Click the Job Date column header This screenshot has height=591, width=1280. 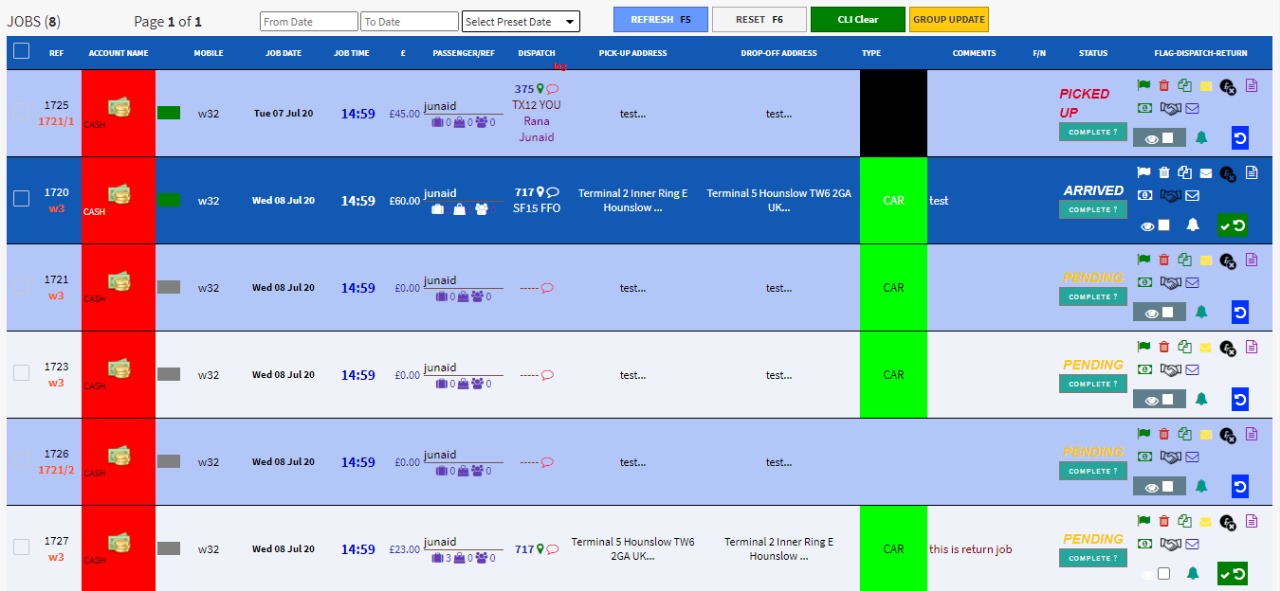(283, 53)
